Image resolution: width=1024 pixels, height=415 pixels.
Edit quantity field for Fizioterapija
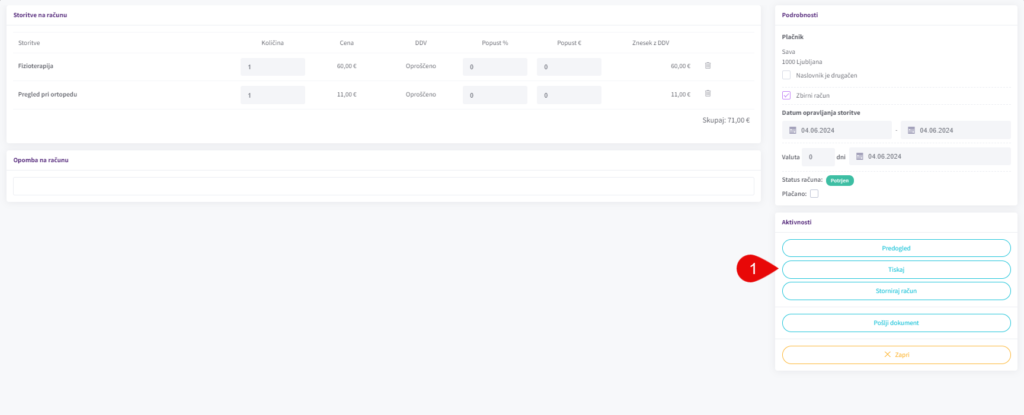[272, 67]
